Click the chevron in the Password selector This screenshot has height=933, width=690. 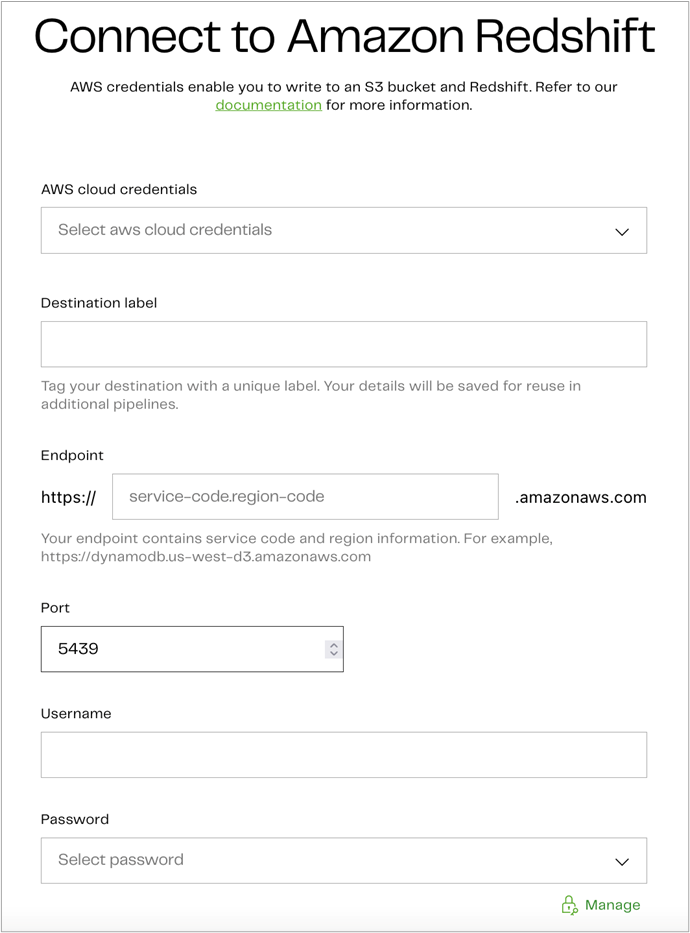tap(622, 861)
